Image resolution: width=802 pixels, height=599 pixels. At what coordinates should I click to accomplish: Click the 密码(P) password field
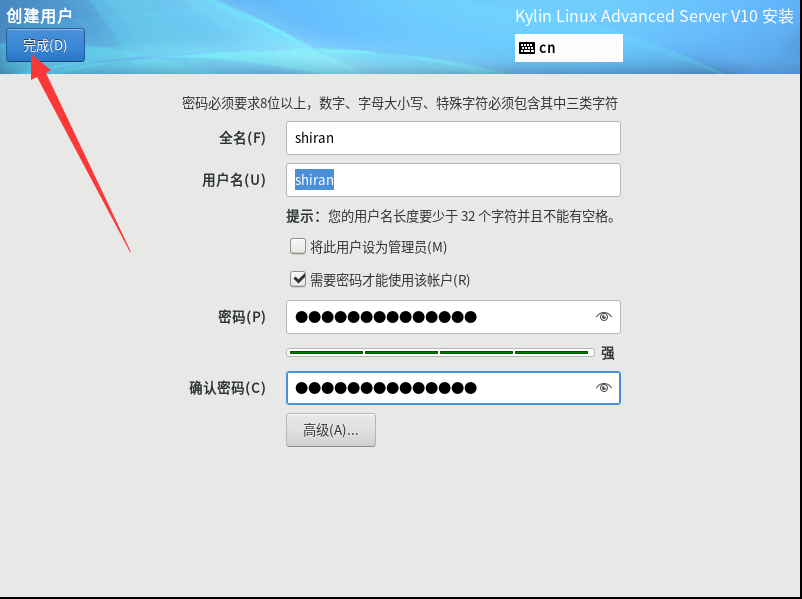point(453,317)
